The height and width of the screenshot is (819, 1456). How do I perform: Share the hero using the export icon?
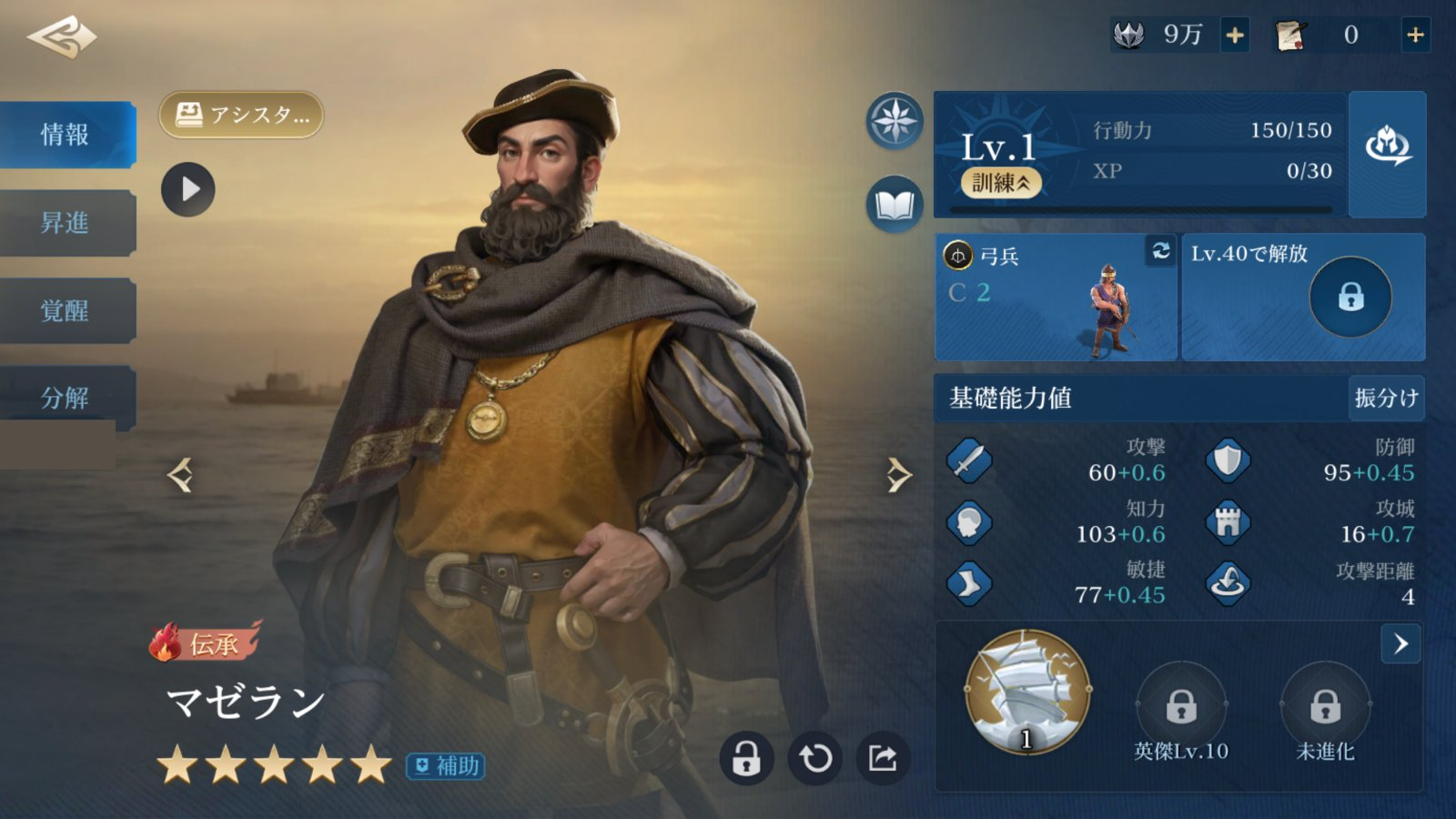point(883,757)
